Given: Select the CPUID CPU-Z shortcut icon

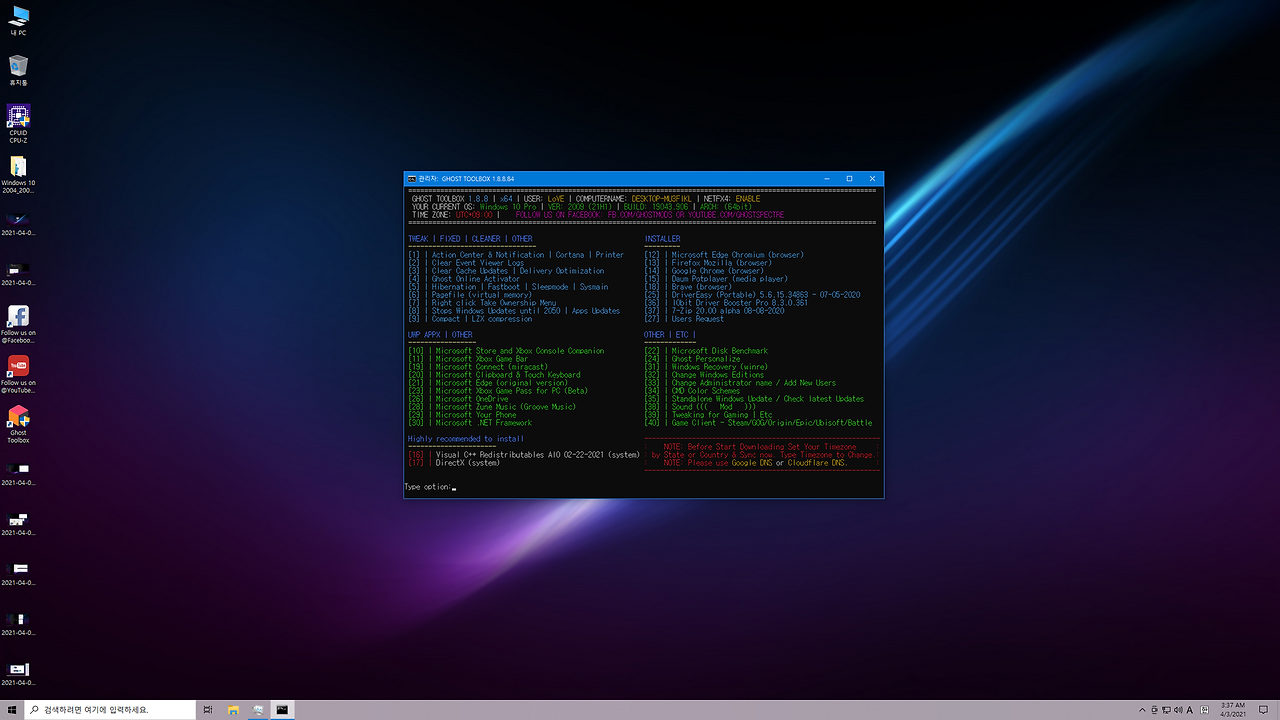Looking at the screenshot, I should click(18, 124).
